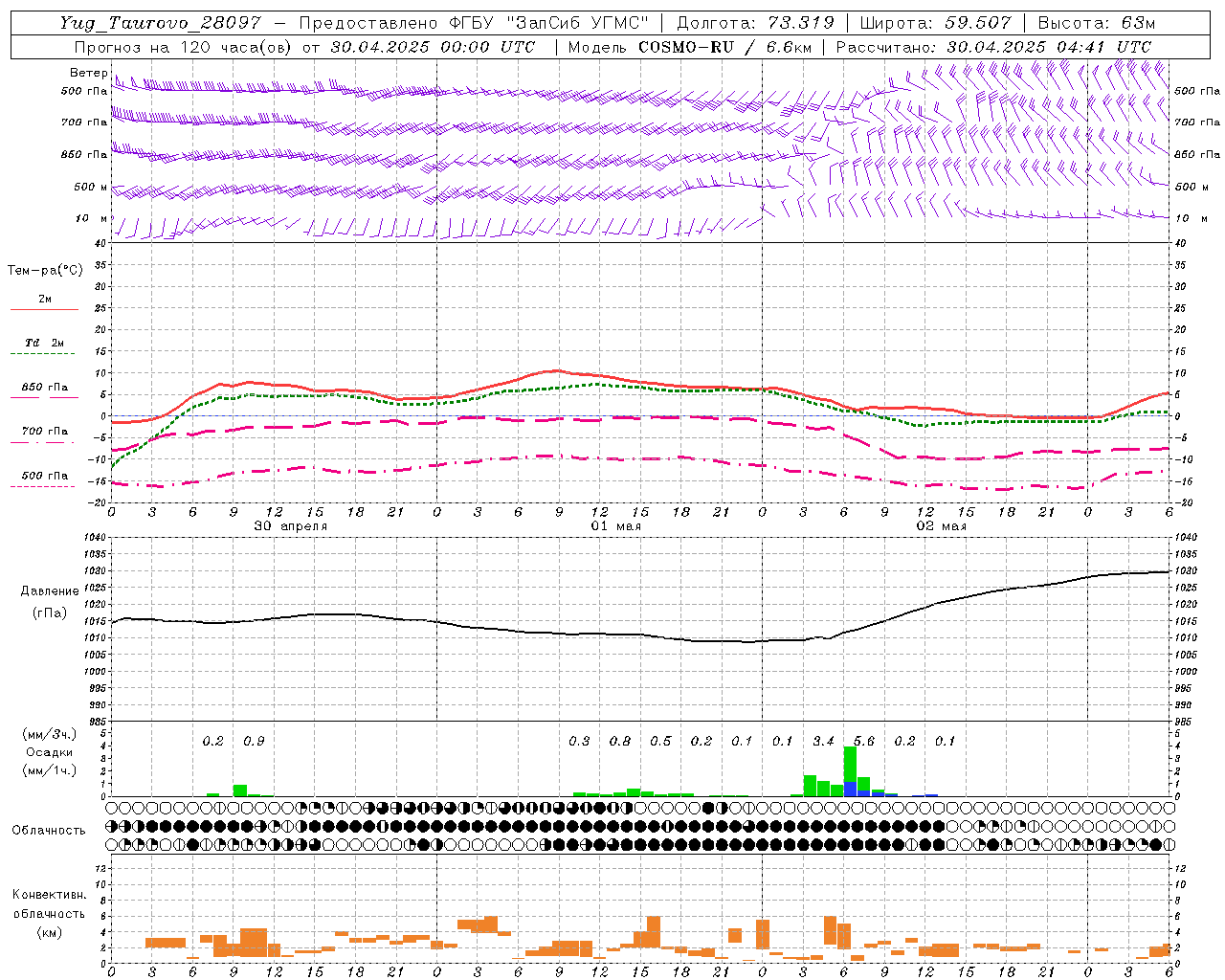Image resolution: width=1225 pixels, height=980 pixels.
Task: Click the 'Td 2м' dew point legend label
Action: [x=45, y=343]
